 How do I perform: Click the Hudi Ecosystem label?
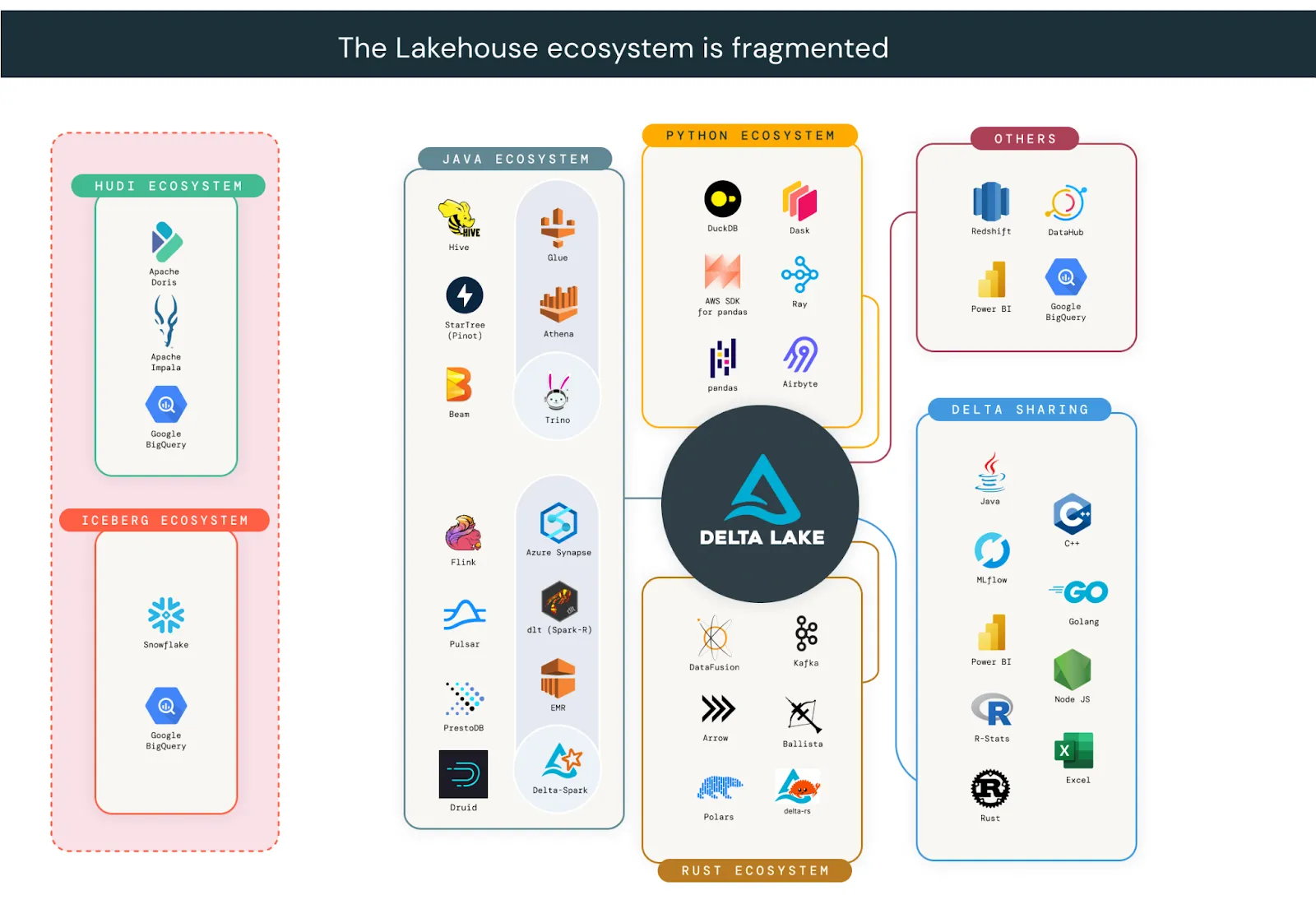(x=168, y=186)
